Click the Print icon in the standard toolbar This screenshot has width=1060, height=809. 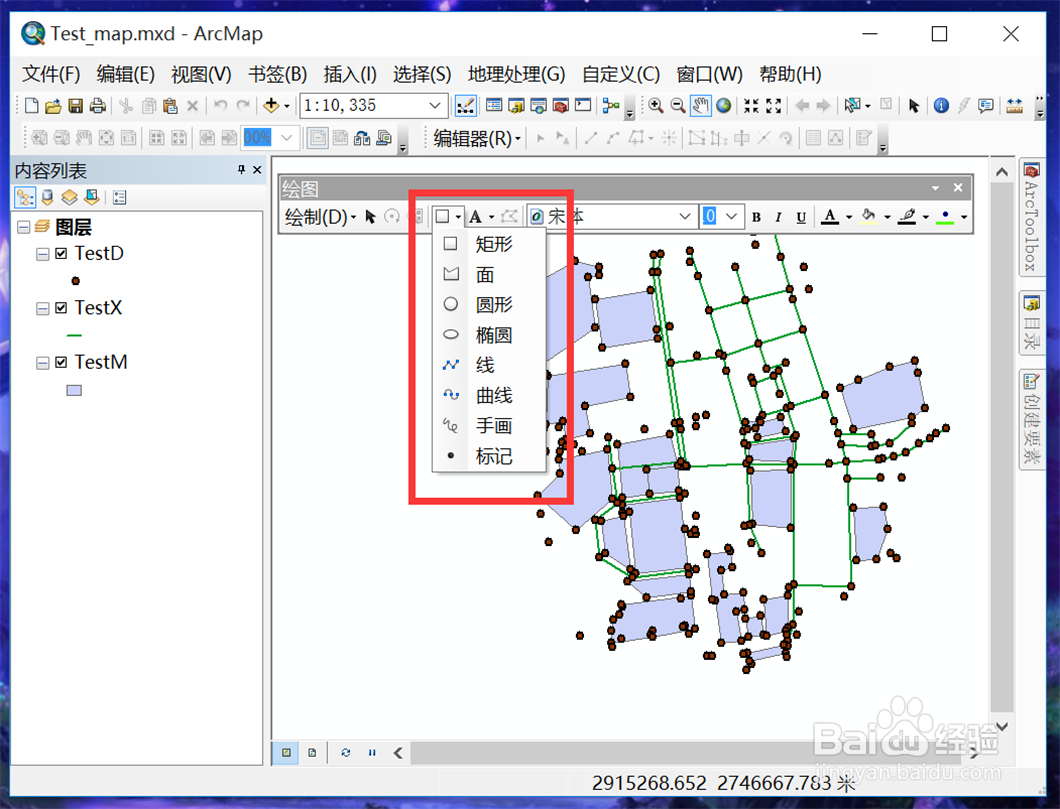pos(98,105)
